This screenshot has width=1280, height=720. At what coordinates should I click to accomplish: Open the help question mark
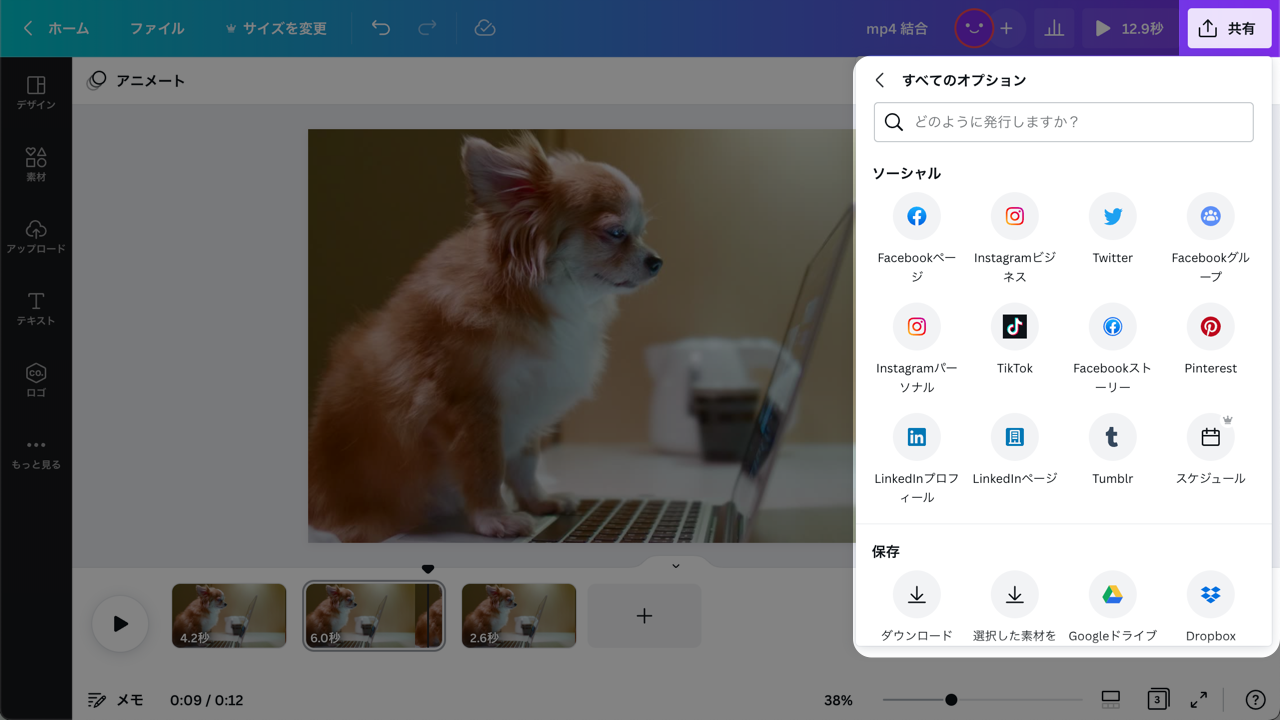(1255, 700)
